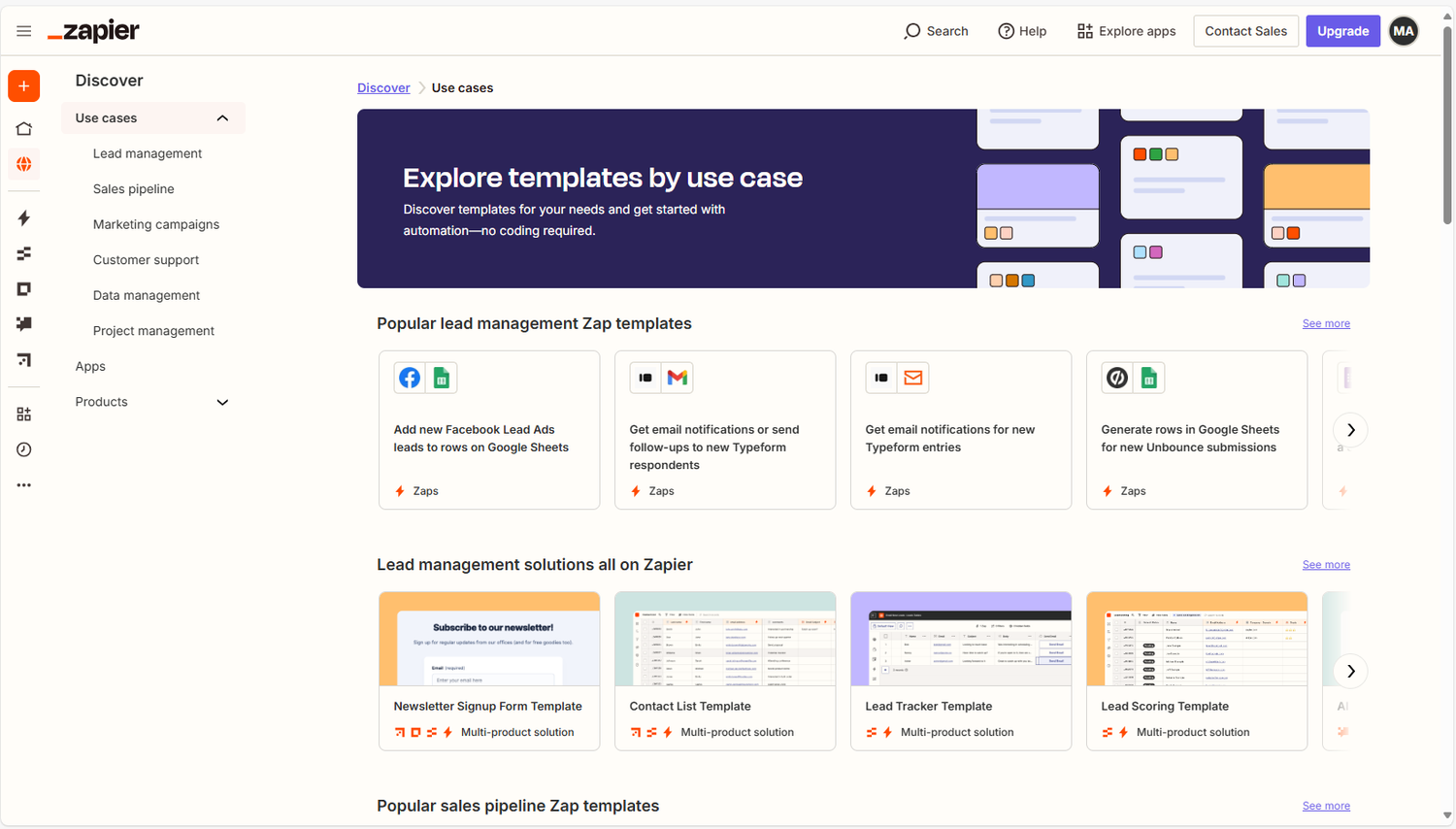The width and height of the screenshot is (1456, 829).
Task: Click the Contact Sales button
Action: click(1245, 31)
